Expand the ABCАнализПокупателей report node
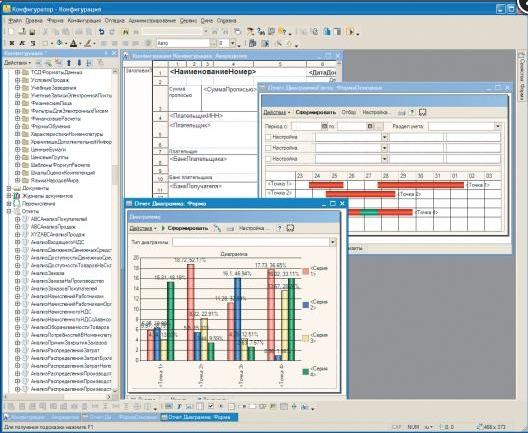The height and width of the screenshot is (433, 528). (x=17, y=219)
